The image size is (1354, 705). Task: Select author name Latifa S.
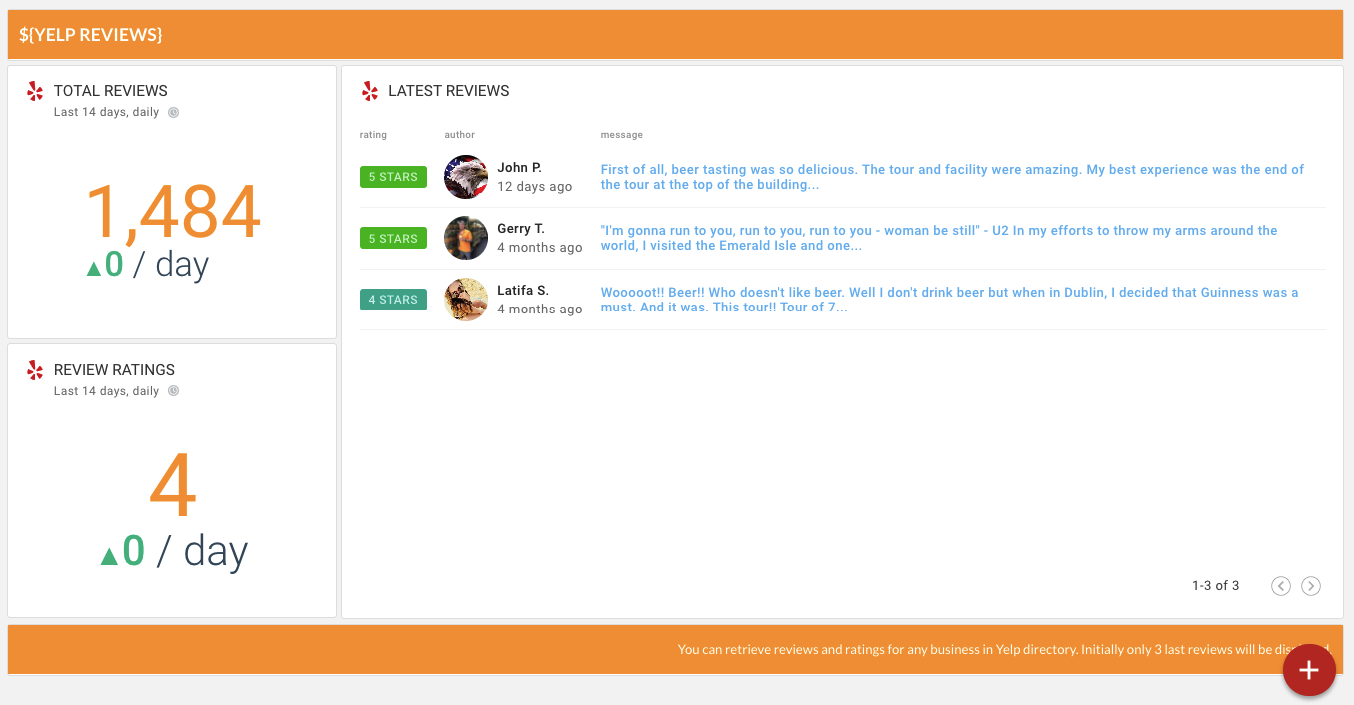[523, 291]
